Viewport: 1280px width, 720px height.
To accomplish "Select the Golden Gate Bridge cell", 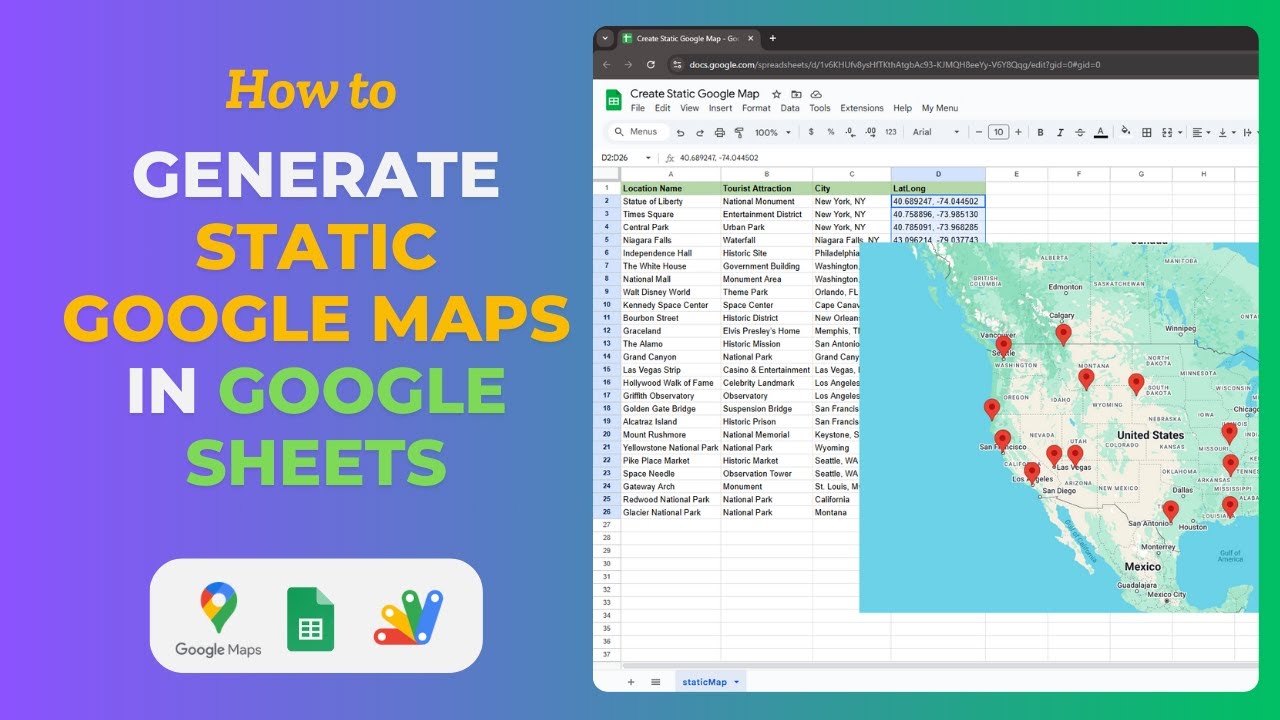I will point(670,409).
